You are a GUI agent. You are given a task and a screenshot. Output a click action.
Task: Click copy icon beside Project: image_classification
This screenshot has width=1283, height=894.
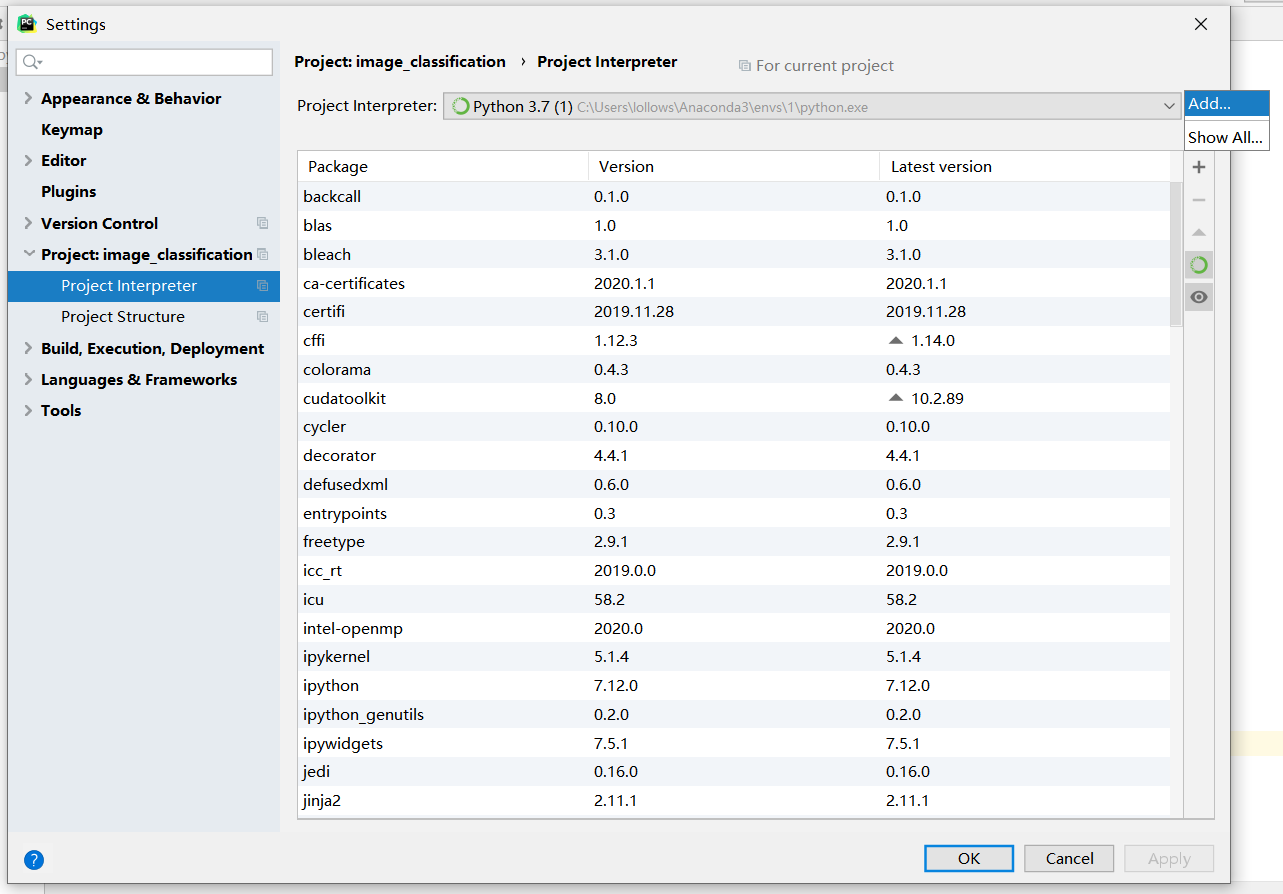[262, 254]
